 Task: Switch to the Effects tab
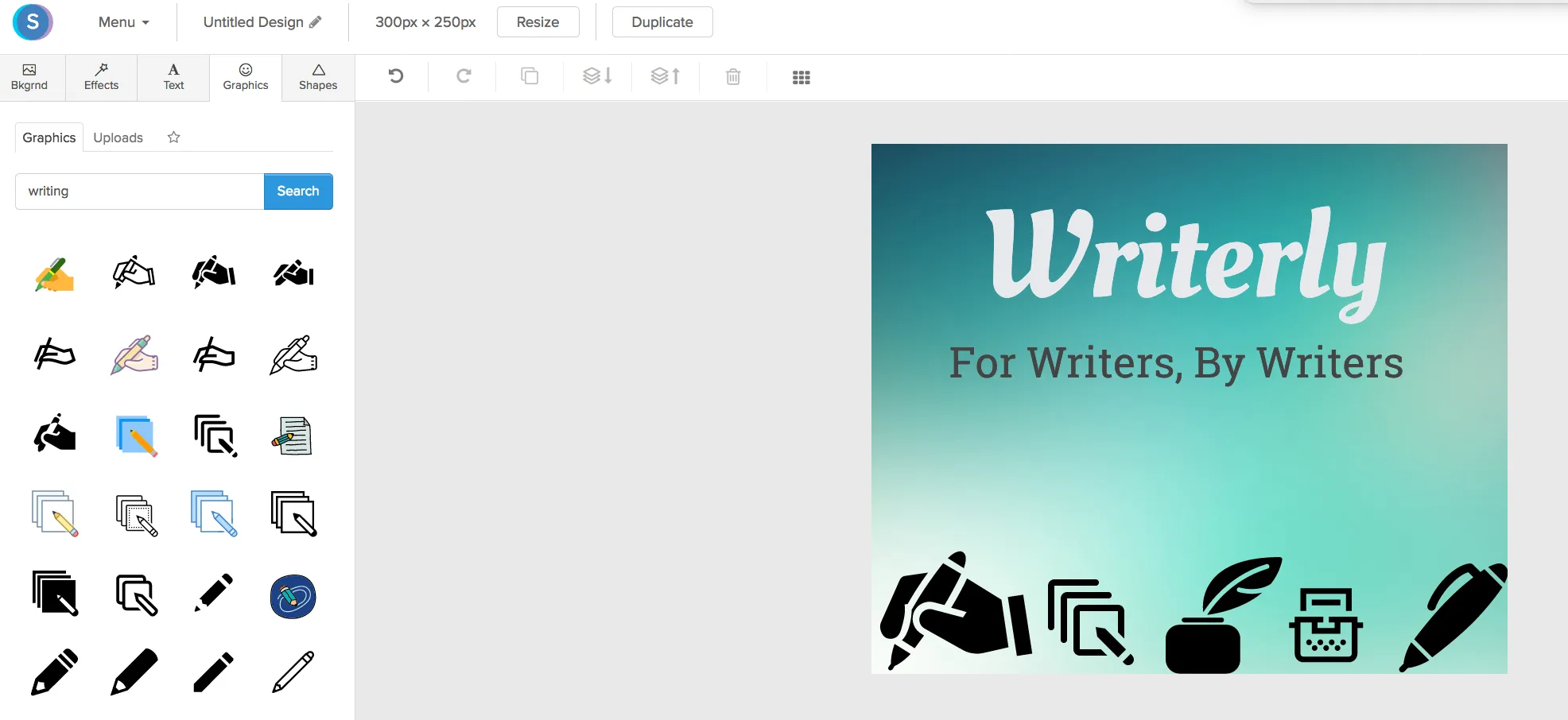click(101, 77)
